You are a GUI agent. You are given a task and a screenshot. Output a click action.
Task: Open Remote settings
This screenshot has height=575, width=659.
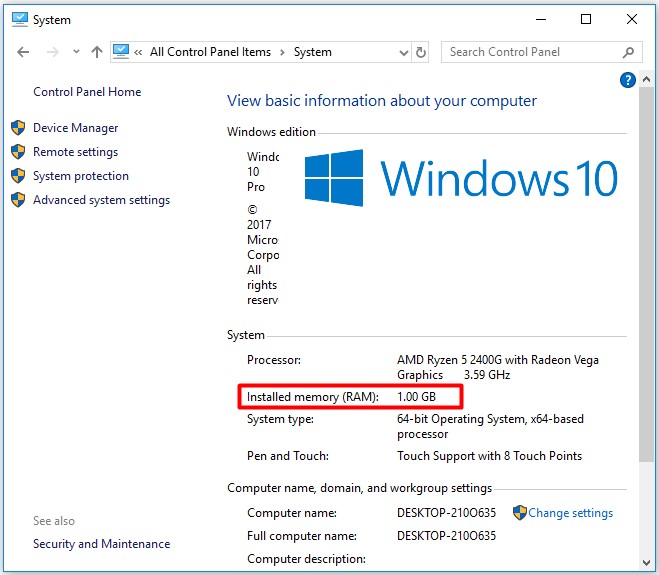(x=76, y=152)
